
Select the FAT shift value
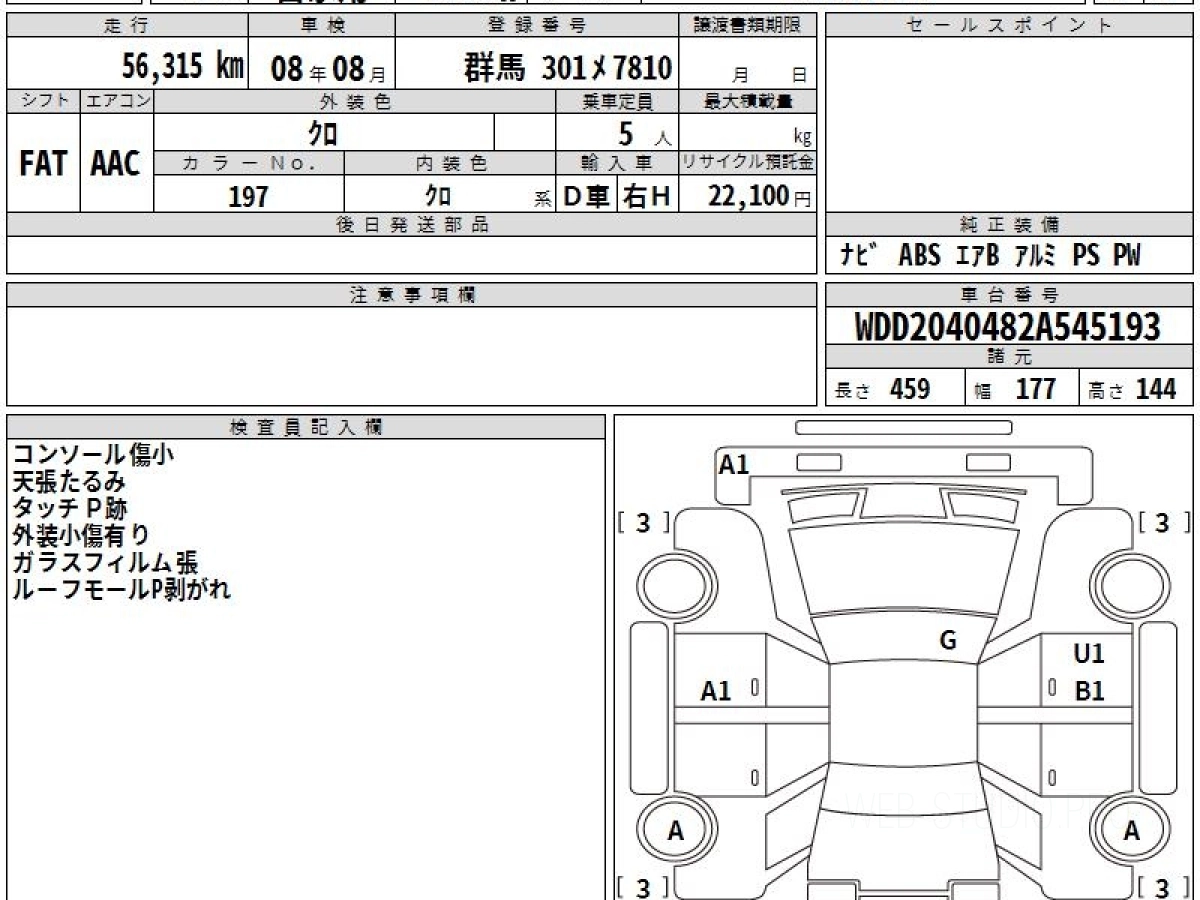click(x=43, y=163)
